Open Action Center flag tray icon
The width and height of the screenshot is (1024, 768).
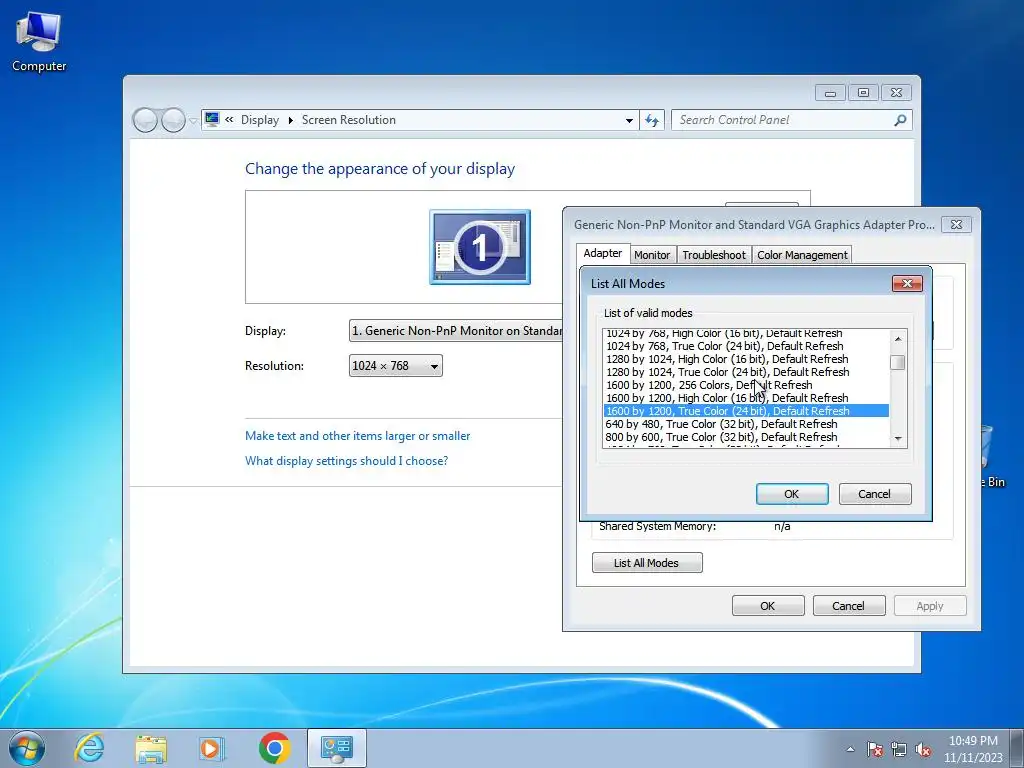click(x=874, y=749)
